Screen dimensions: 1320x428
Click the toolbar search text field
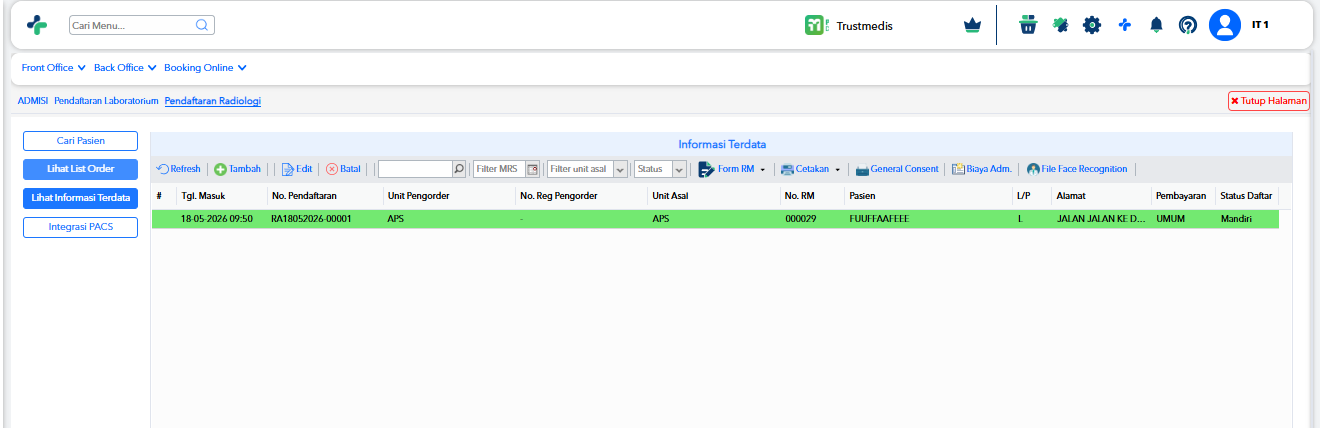point(416,169)
